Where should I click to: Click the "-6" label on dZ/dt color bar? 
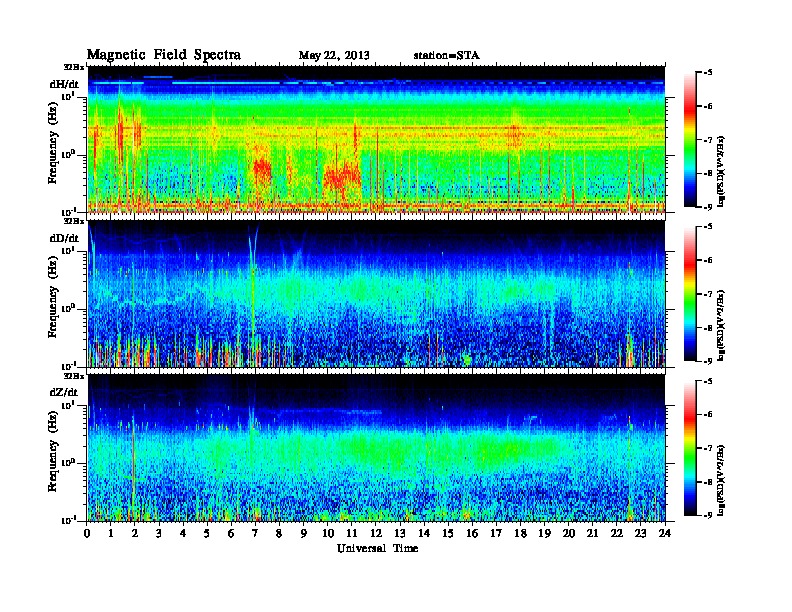[708, 414]
